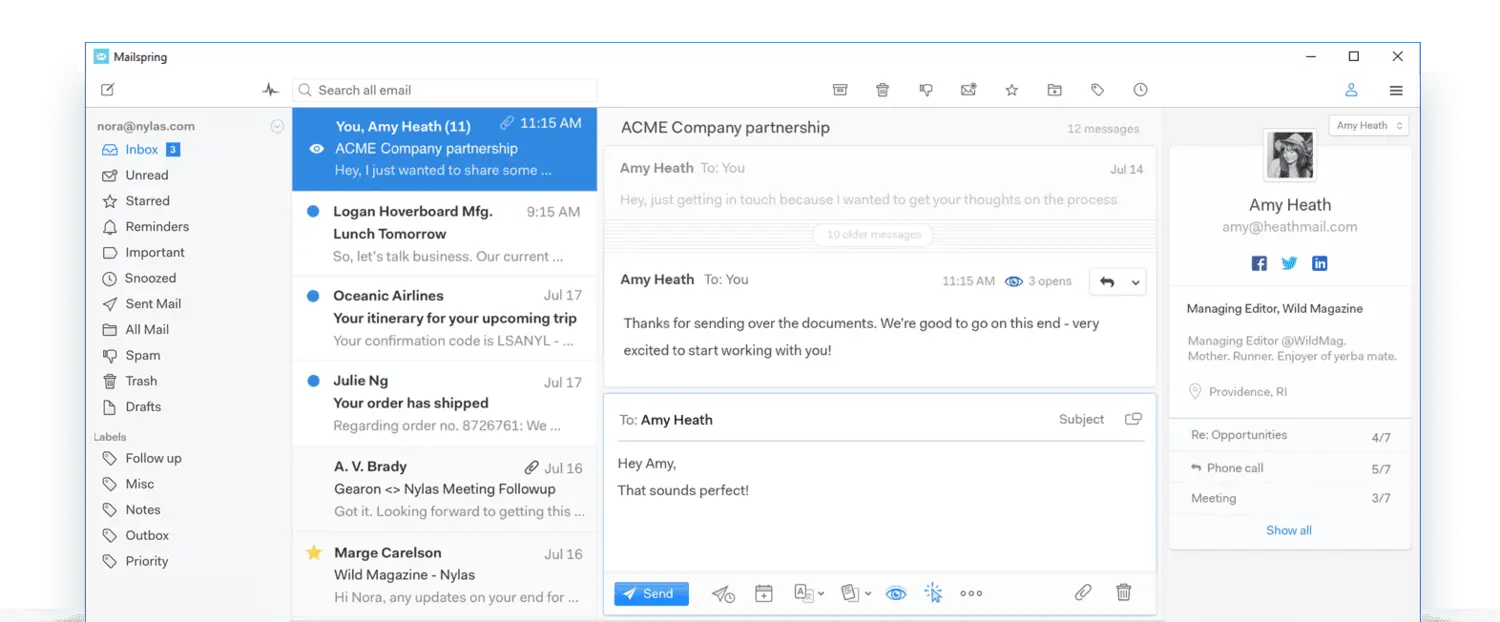Open the Amy Heath contact selector dropdown

tap(1369, 126)
